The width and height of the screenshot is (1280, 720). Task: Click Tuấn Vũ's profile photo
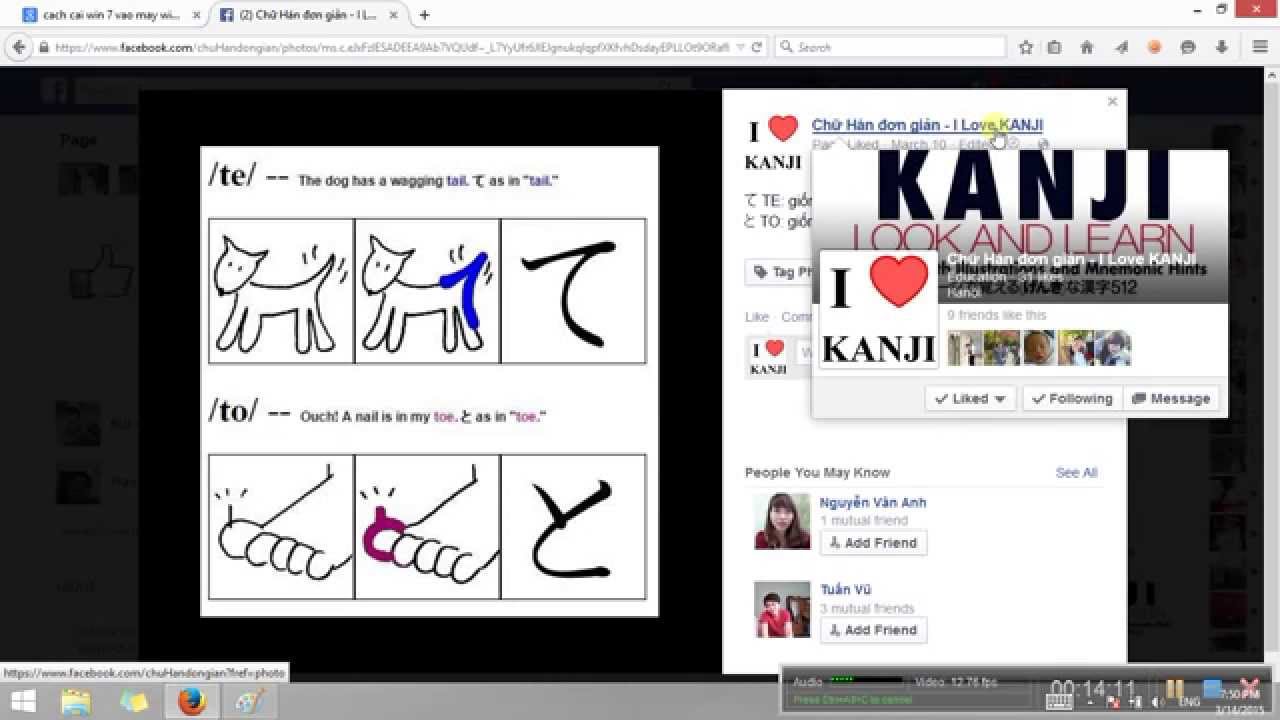782,609
